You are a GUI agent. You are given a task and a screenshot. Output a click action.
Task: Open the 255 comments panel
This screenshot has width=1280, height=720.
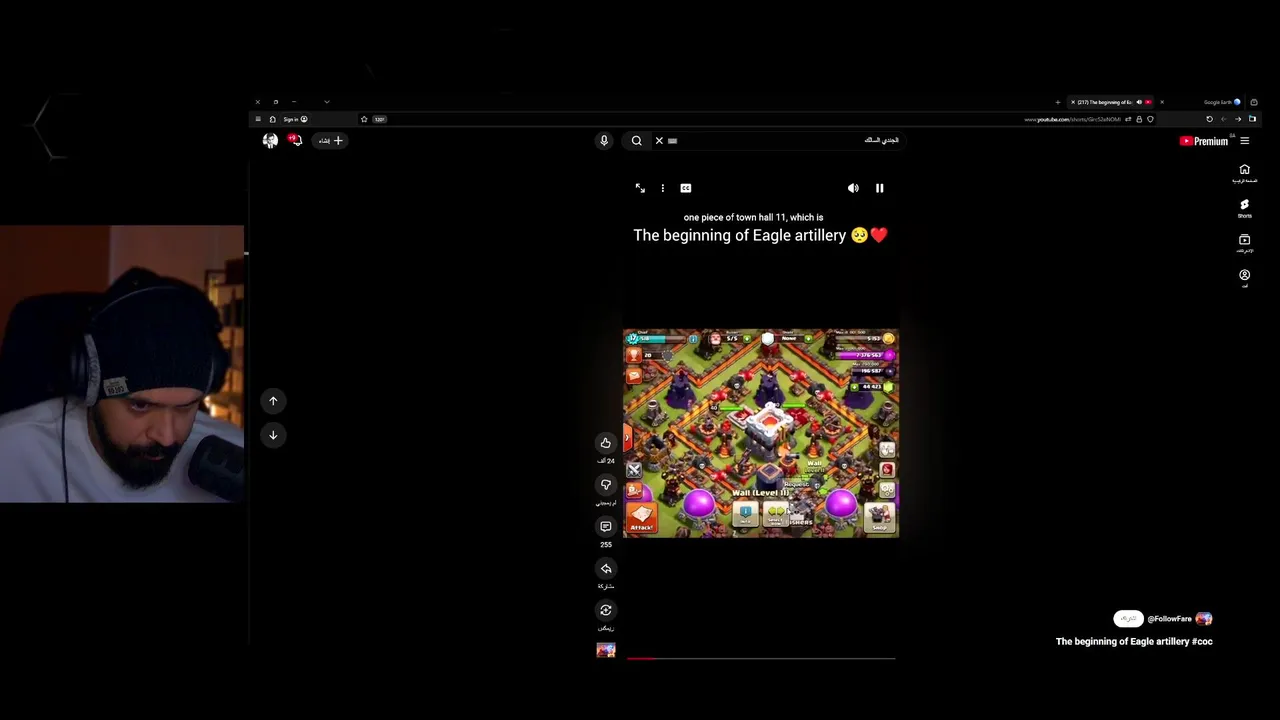pyautogui.click(x=606, y=527)
